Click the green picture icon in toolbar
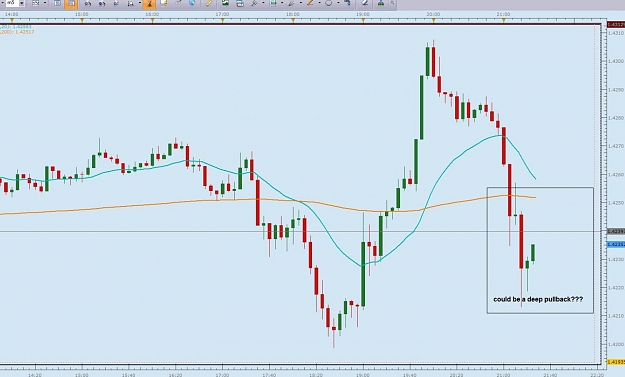The width and height of the screenshot is (625, 377). [225, 3]
